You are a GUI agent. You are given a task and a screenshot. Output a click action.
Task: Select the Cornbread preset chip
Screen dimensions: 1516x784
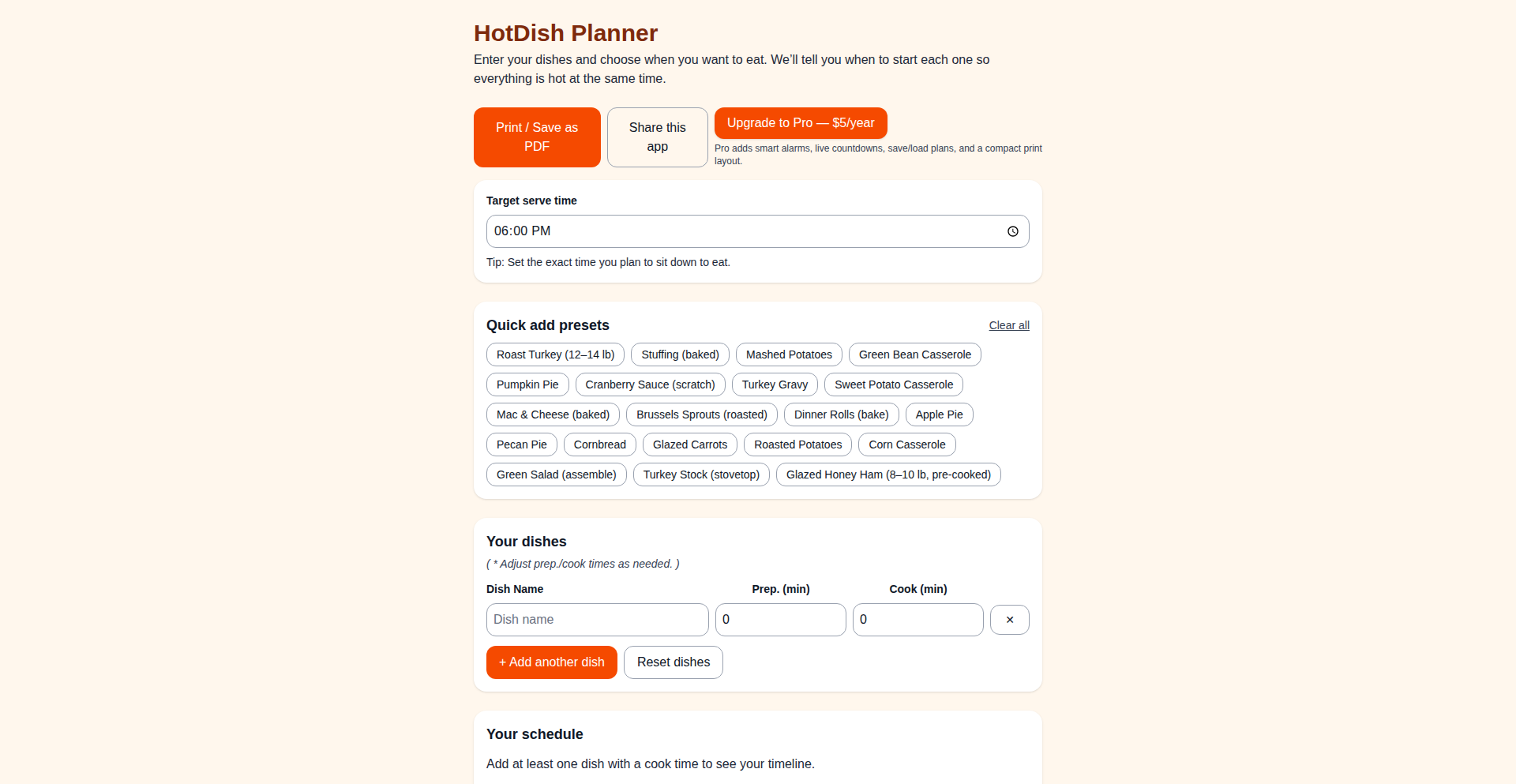pos(599,445)
